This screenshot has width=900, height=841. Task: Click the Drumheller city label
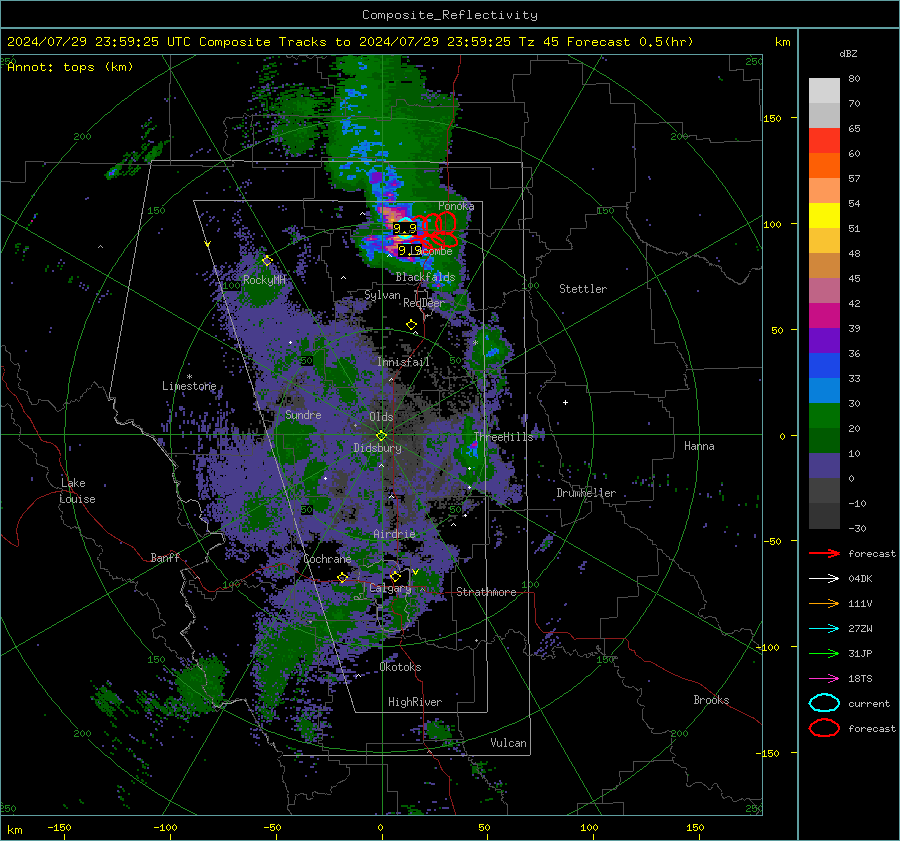[x=586, y=493]
